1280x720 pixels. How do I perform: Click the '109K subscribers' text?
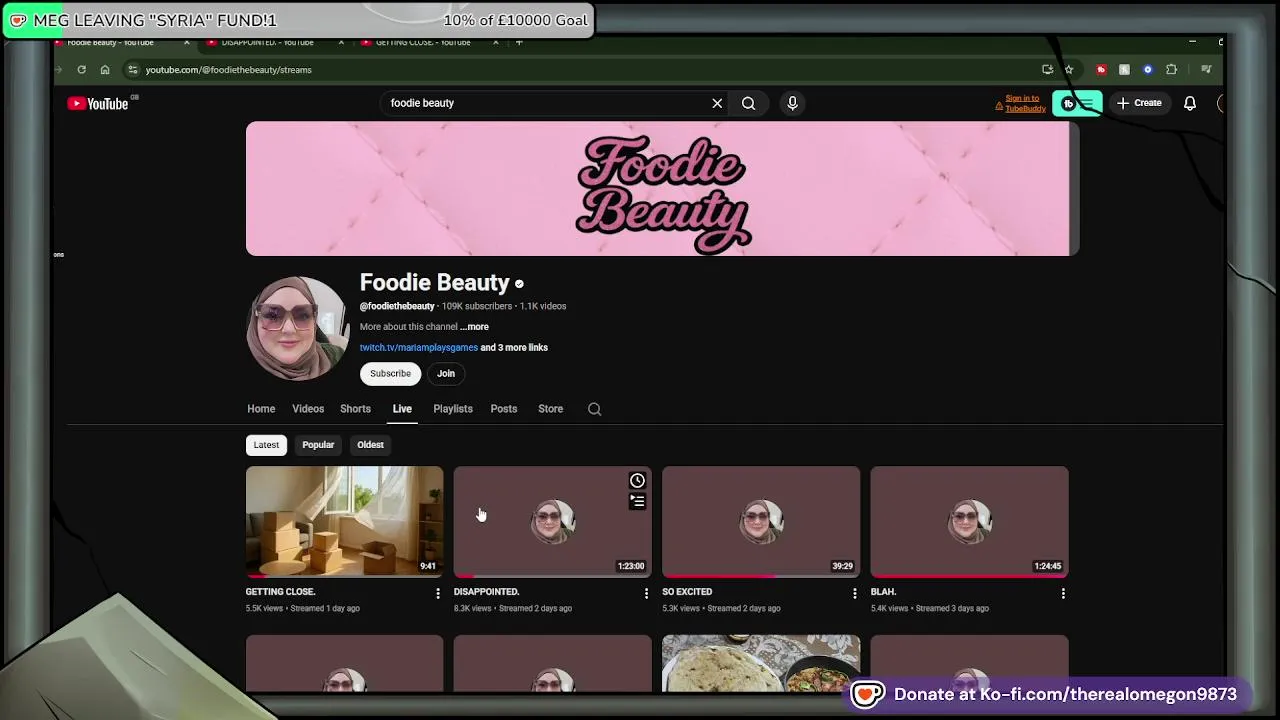476,306
